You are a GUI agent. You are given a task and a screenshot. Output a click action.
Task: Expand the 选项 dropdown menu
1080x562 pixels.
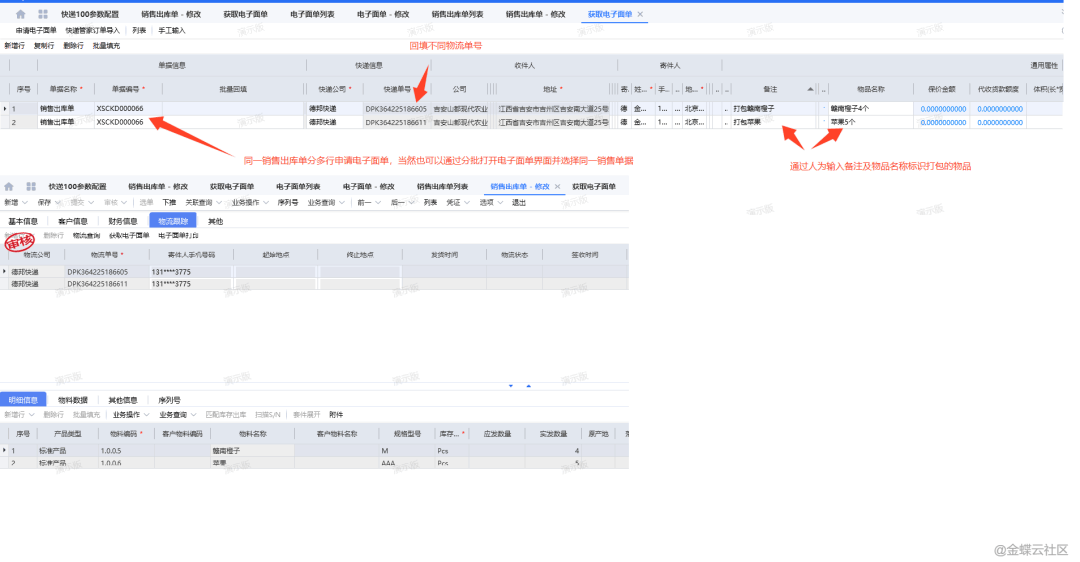pyautogui.click(x=490, y=202)
